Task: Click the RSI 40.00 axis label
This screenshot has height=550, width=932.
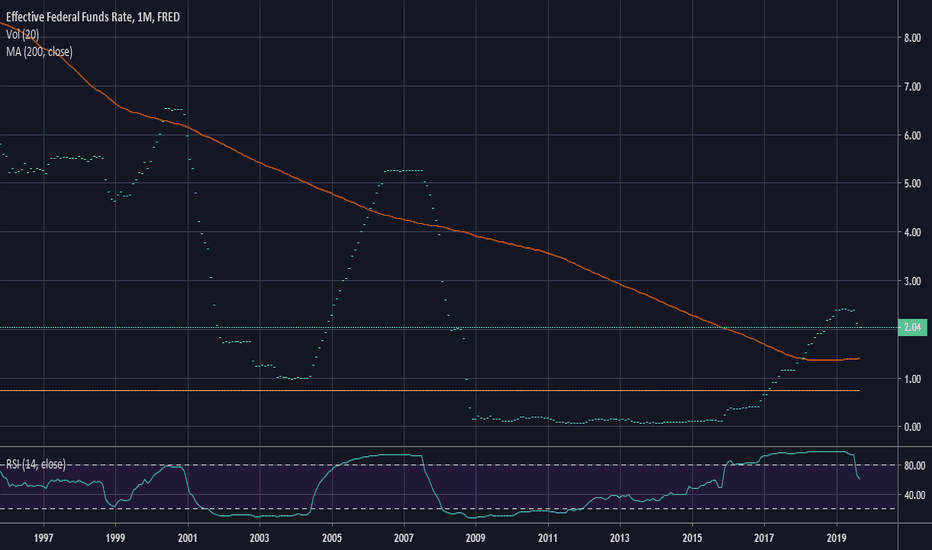Action: (914, 495)
